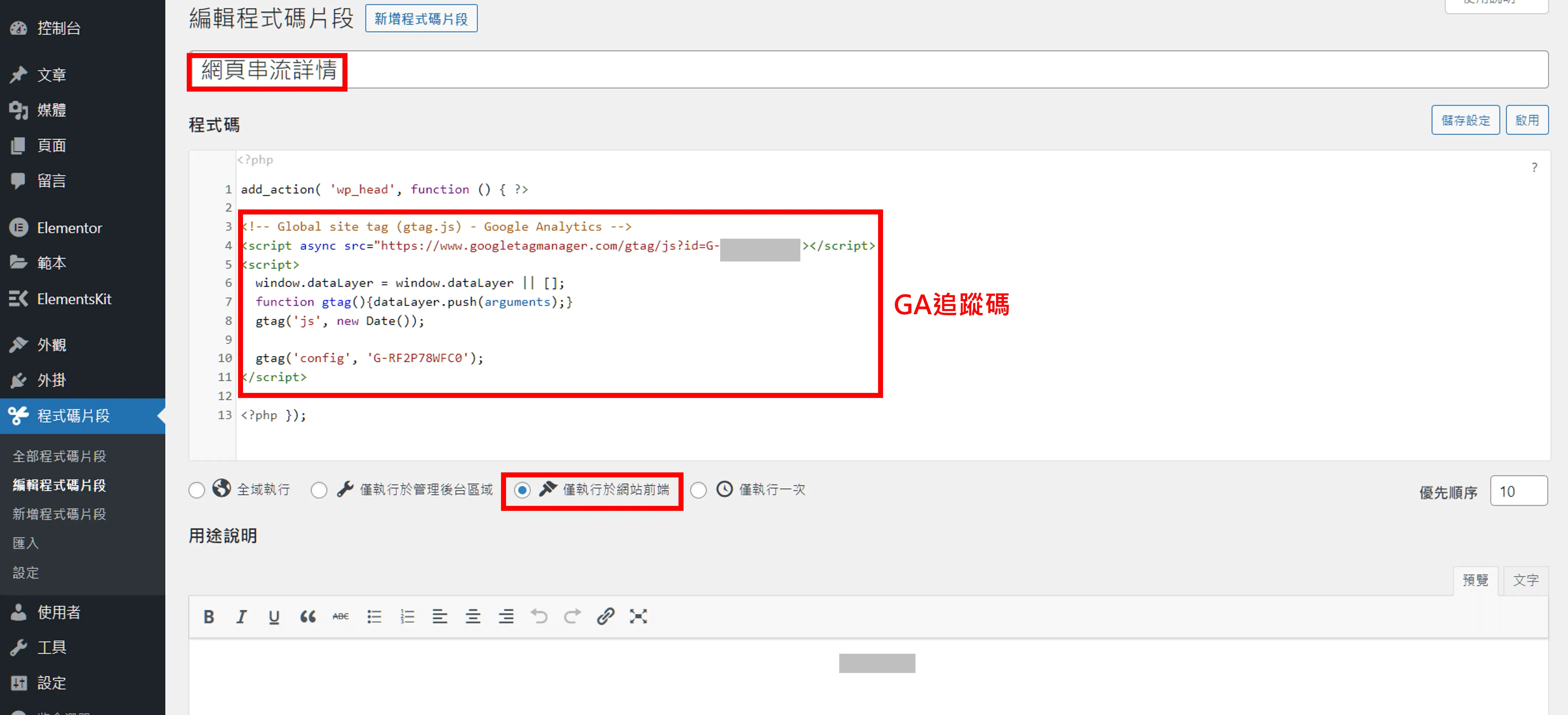Image resolution: width=1568 pixels, height=715 pixels.
Task: Click the 程式碼片段 scissors icon
Action: point(18,416)
